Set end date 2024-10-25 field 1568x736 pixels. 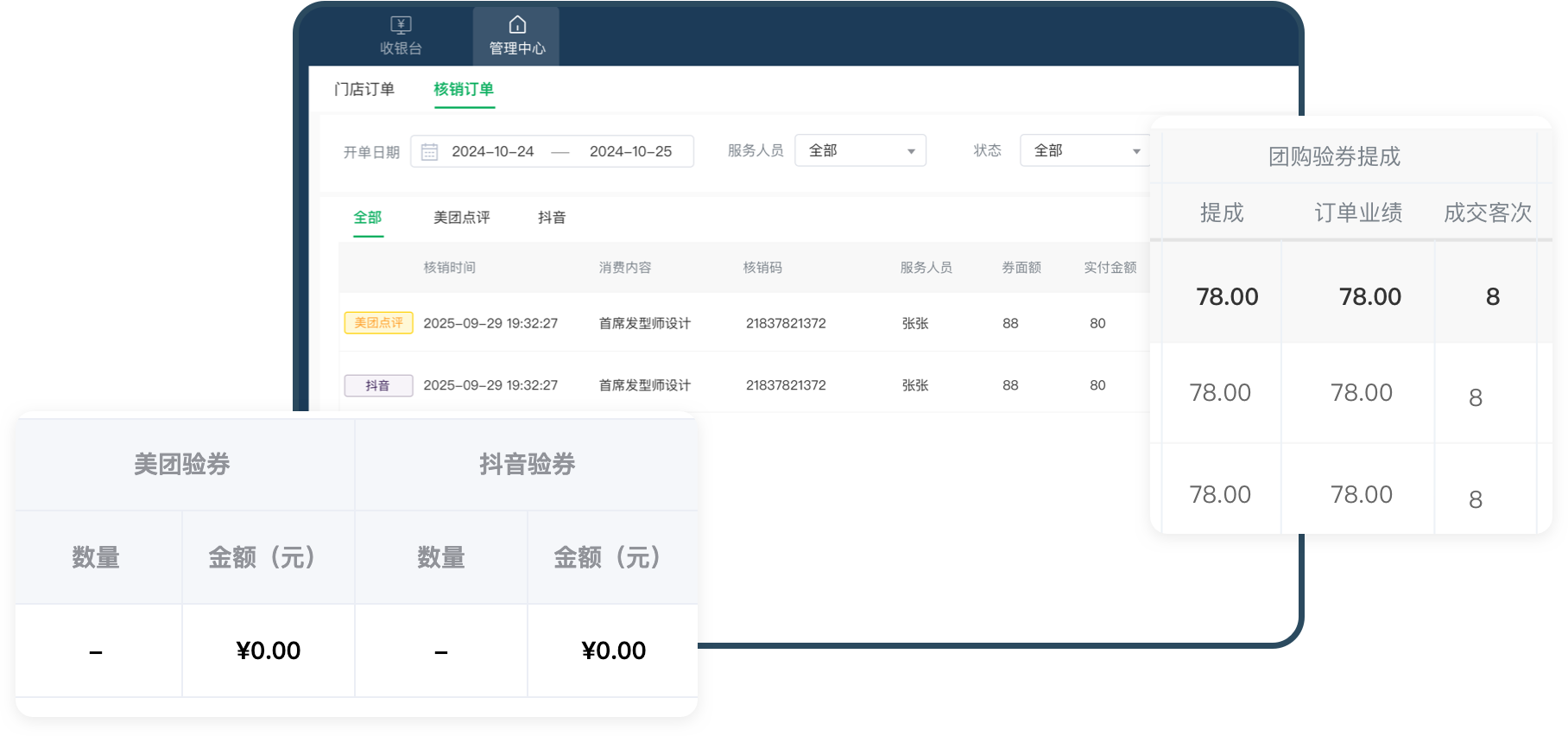tap(630, 151)
